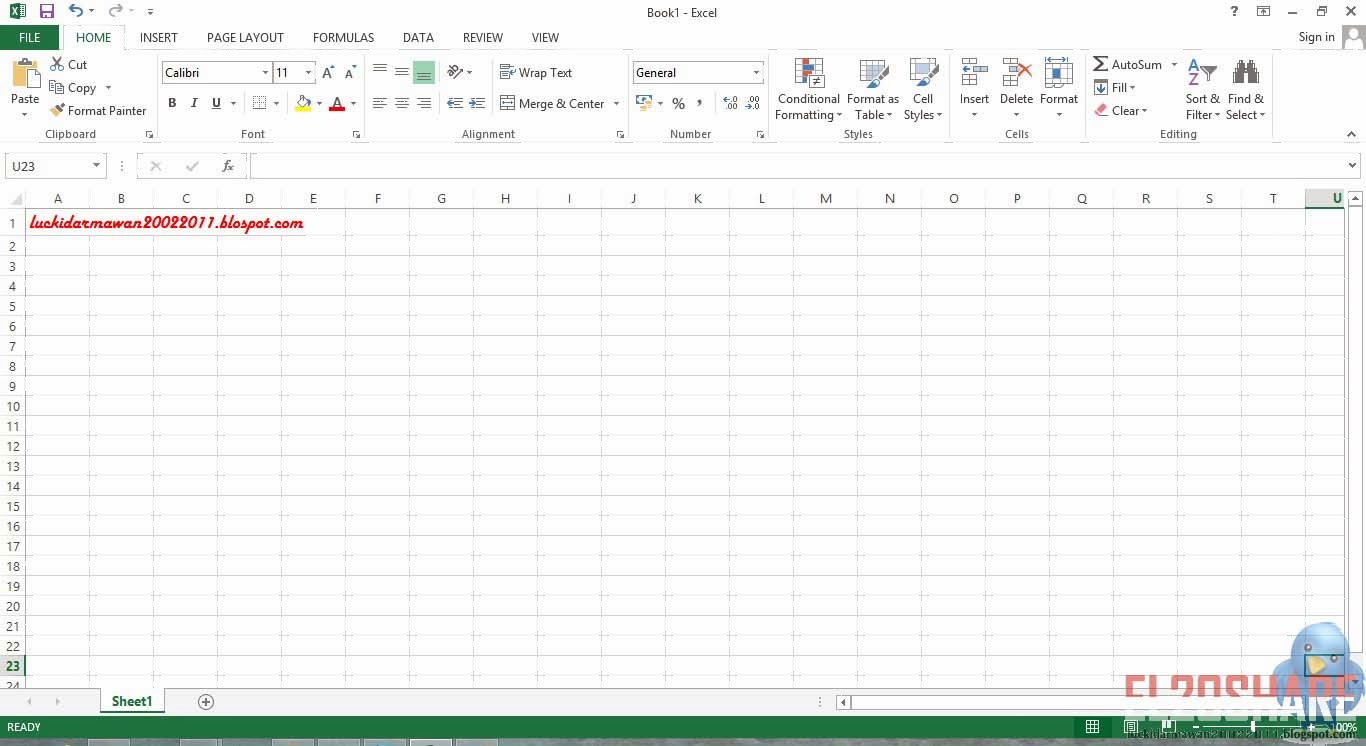Screen dimensions: 1366x746
Task: Toggle Wrap Text
Action: click(536, 72)
